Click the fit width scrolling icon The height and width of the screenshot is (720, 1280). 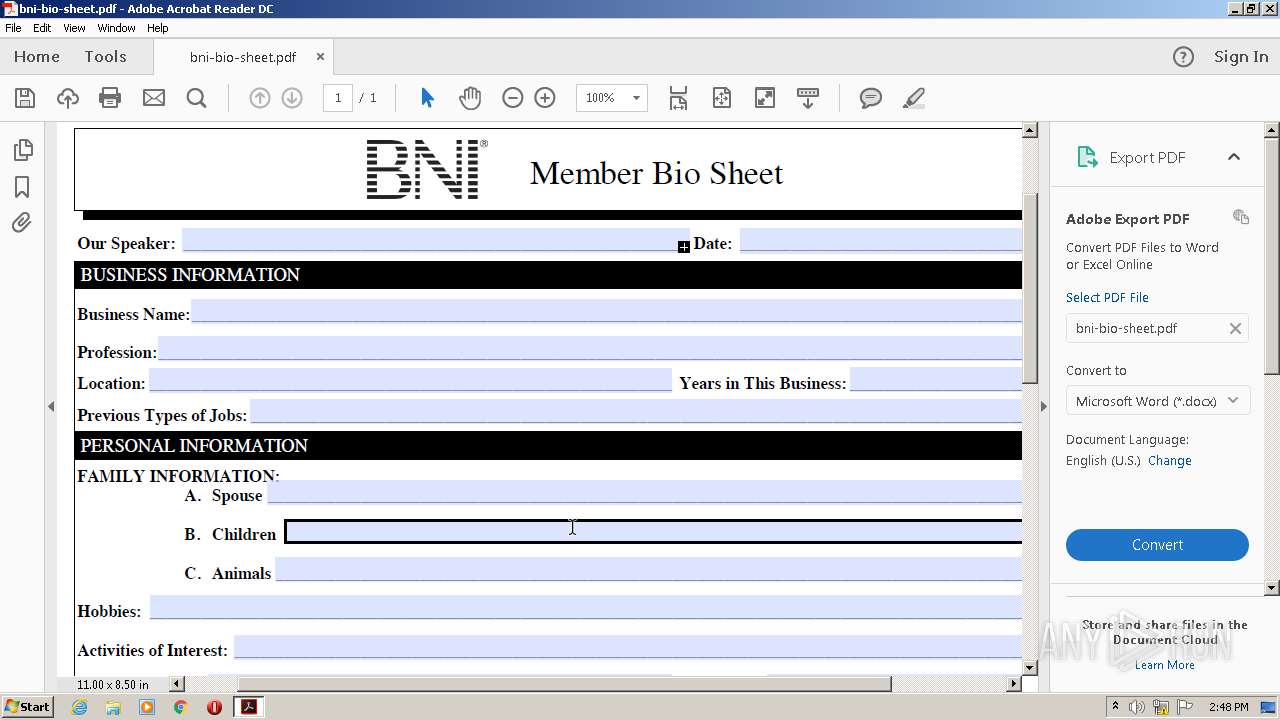point(678,98)
